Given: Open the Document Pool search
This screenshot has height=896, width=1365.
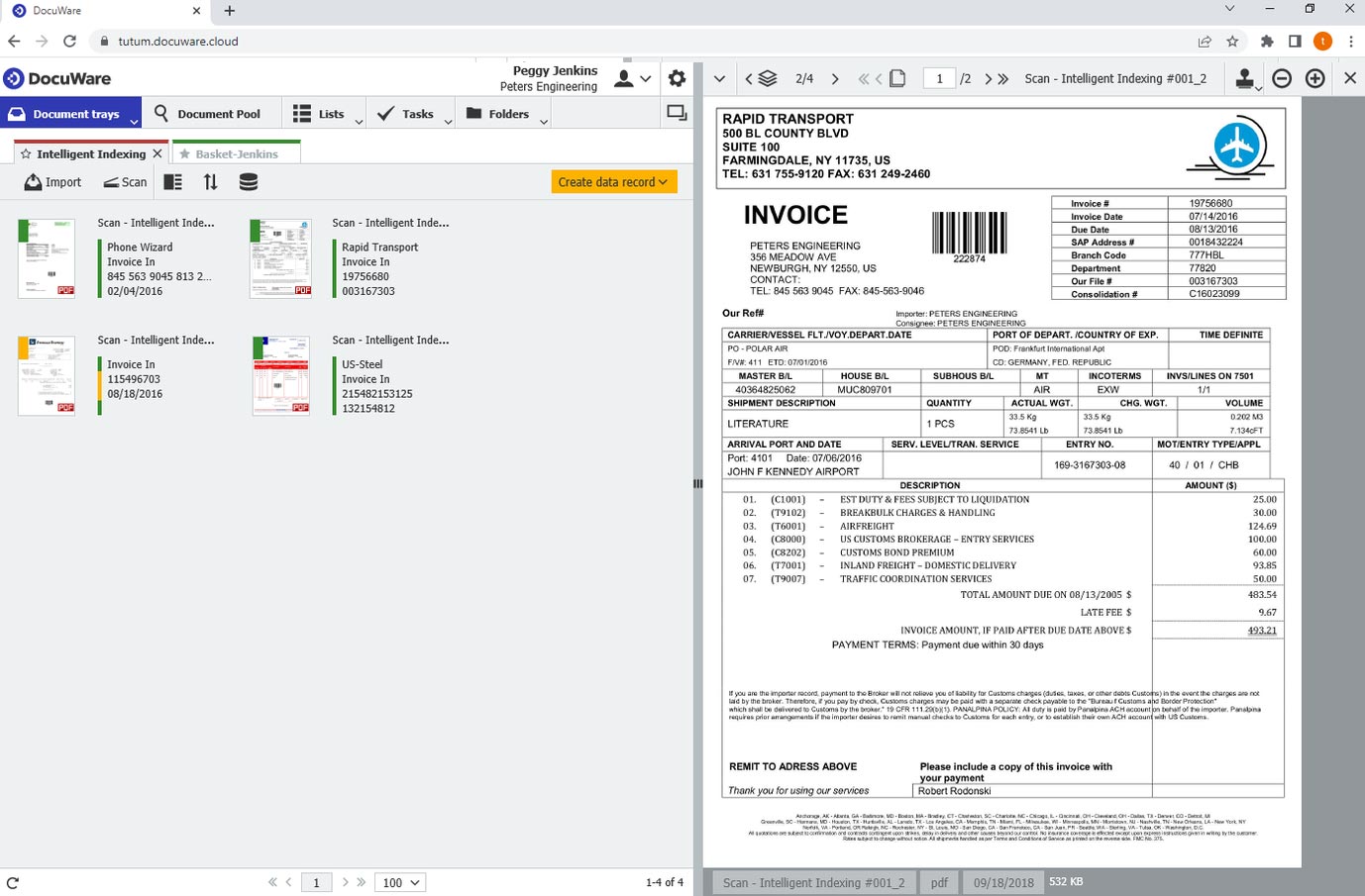Looking at the screenshot, I should pos(208,114).
